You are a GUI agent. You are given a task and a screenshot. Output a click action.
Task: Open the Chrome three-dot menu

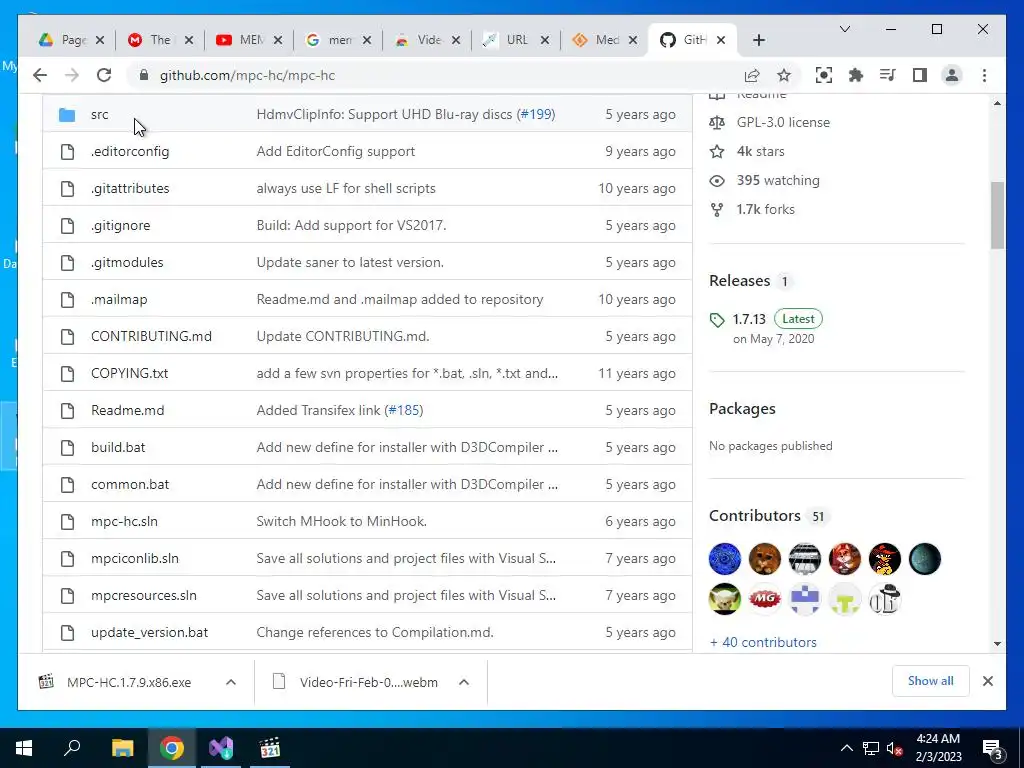[984, 75]
